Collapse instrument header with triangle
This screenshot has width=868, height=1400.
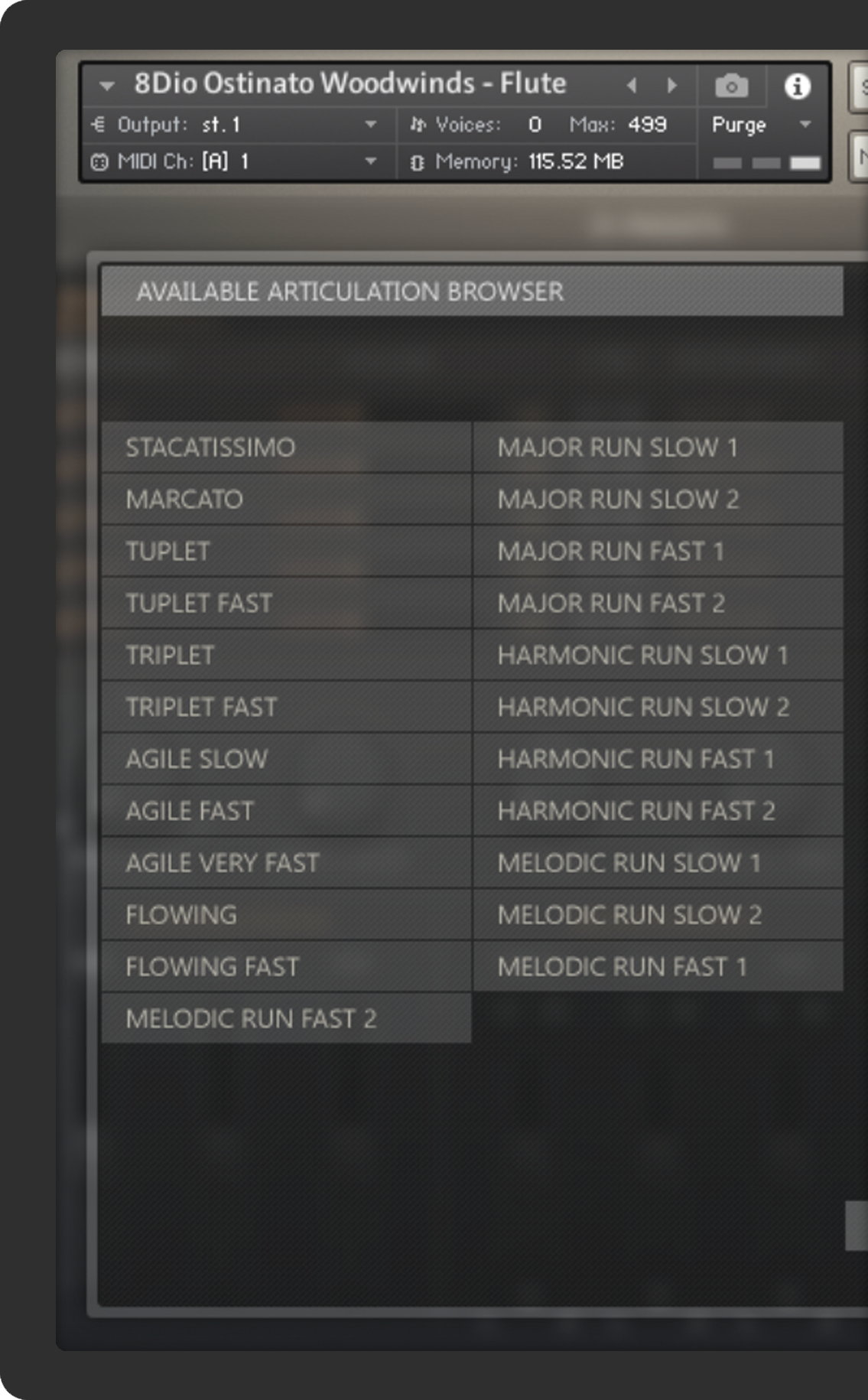[107, 85]
